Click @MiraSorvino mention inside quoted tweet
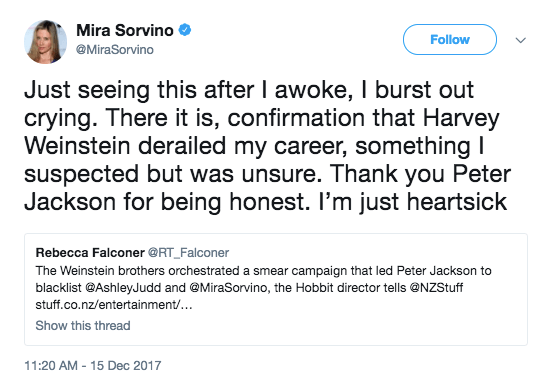Screen dimensions: 541x379 coord(228,288)
